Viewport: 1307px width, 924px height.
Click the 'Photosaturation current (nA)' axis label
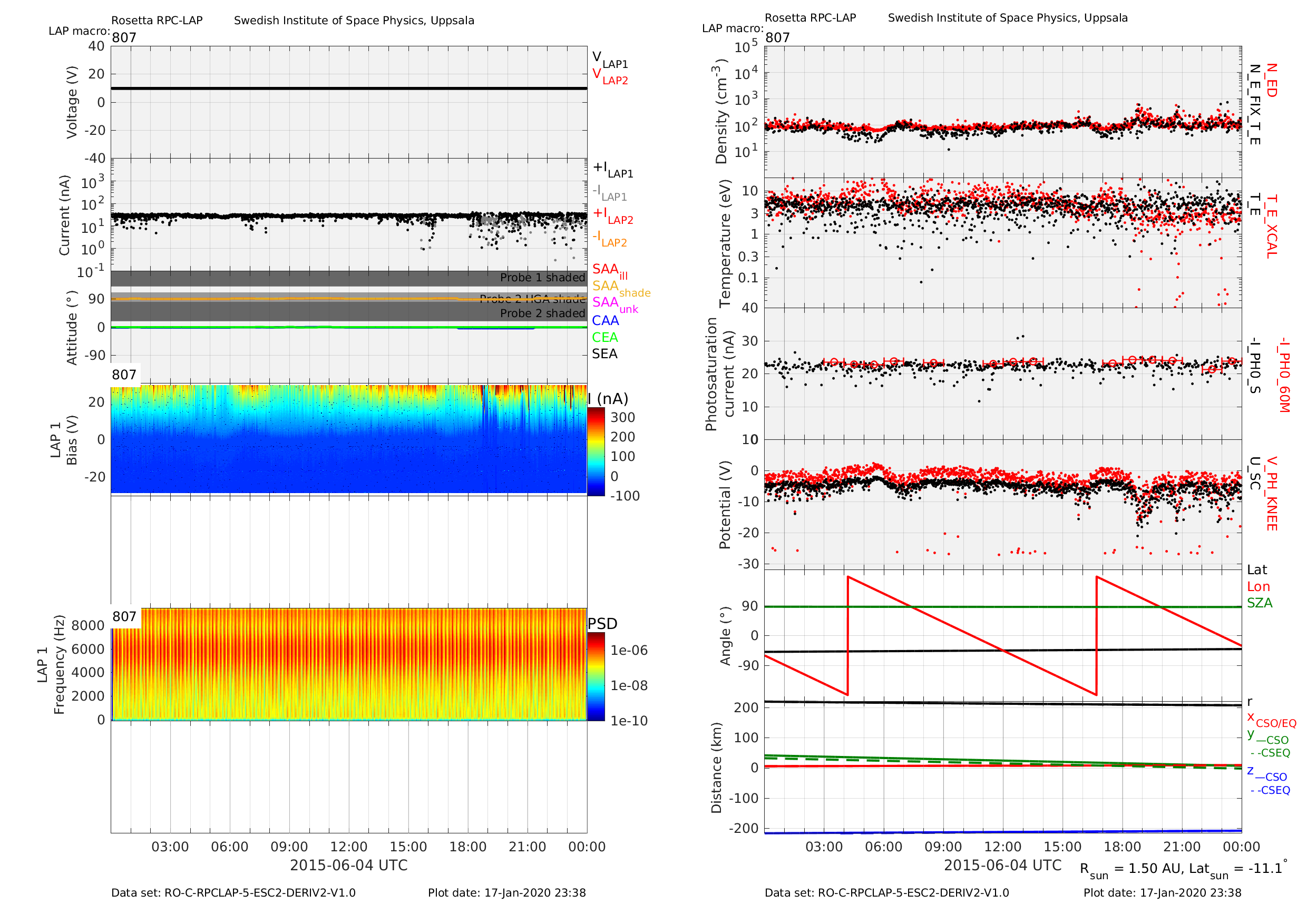pos(719,375)
